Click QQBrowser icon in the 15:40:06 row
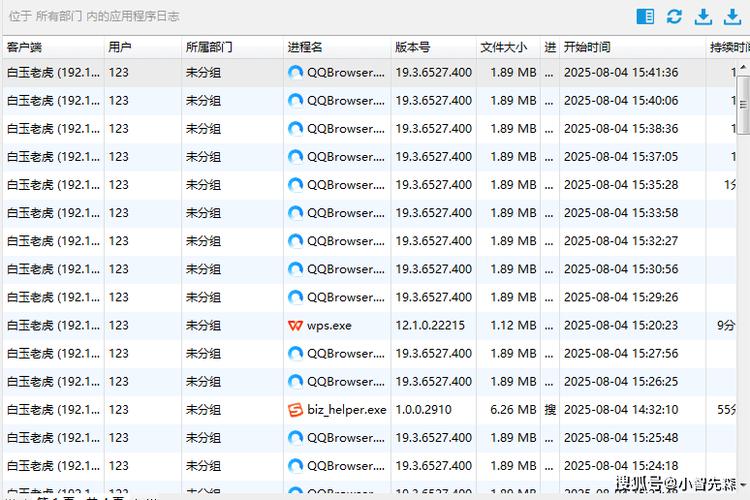 (x=295, y=100)
